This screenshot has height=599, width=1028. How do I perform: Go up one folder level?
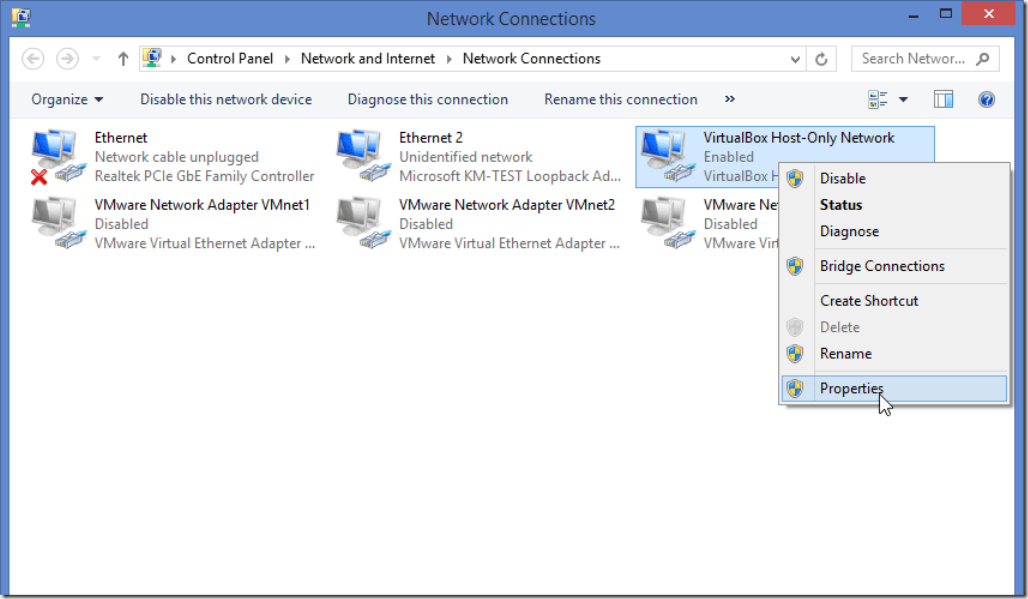click(123, 59)
